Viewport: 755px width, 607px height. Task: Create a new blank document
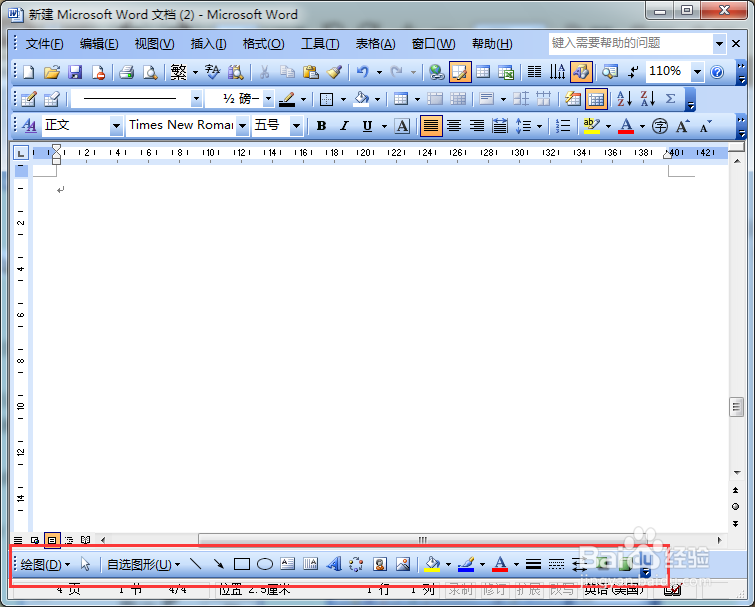[x=29, y=72]
